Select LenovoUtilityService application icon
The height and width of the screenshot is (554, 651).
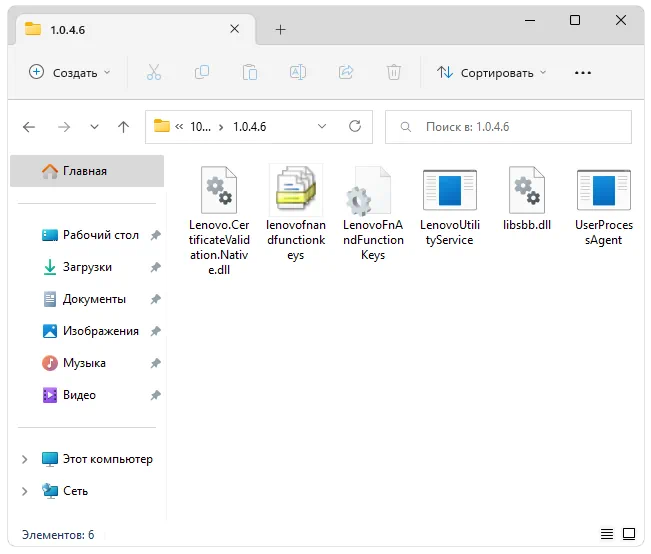[x=450, y=190]
